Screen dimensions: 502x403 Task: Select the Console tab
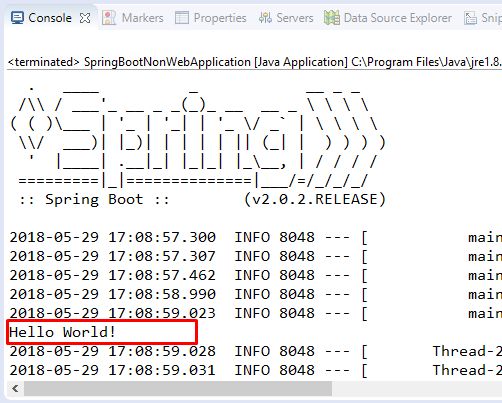point(50,18)
